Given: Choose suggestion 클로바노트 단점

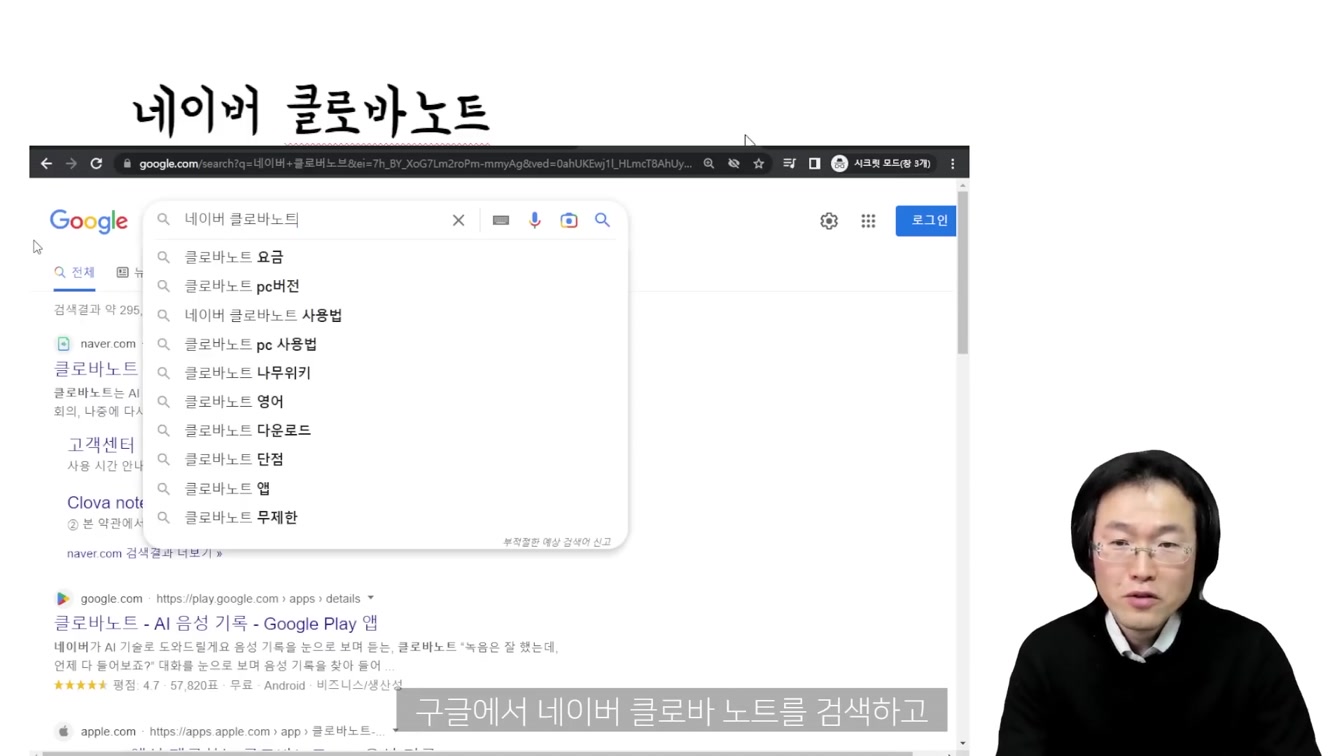Looking at the screenshot, I should pos(386,459).
